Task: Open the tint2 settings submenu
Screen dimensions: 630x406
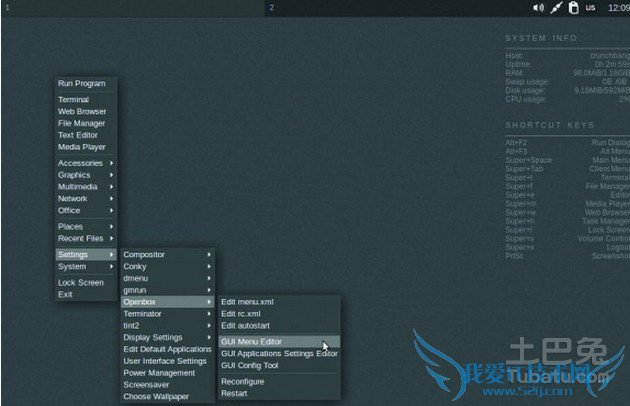Action: click(x=168, y=326)
